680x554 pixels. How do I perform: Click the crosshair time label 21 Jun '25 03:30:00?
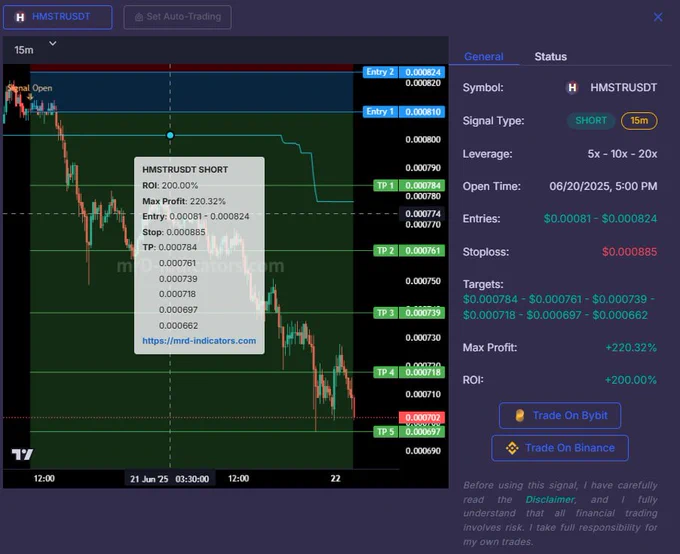point(170,479)
